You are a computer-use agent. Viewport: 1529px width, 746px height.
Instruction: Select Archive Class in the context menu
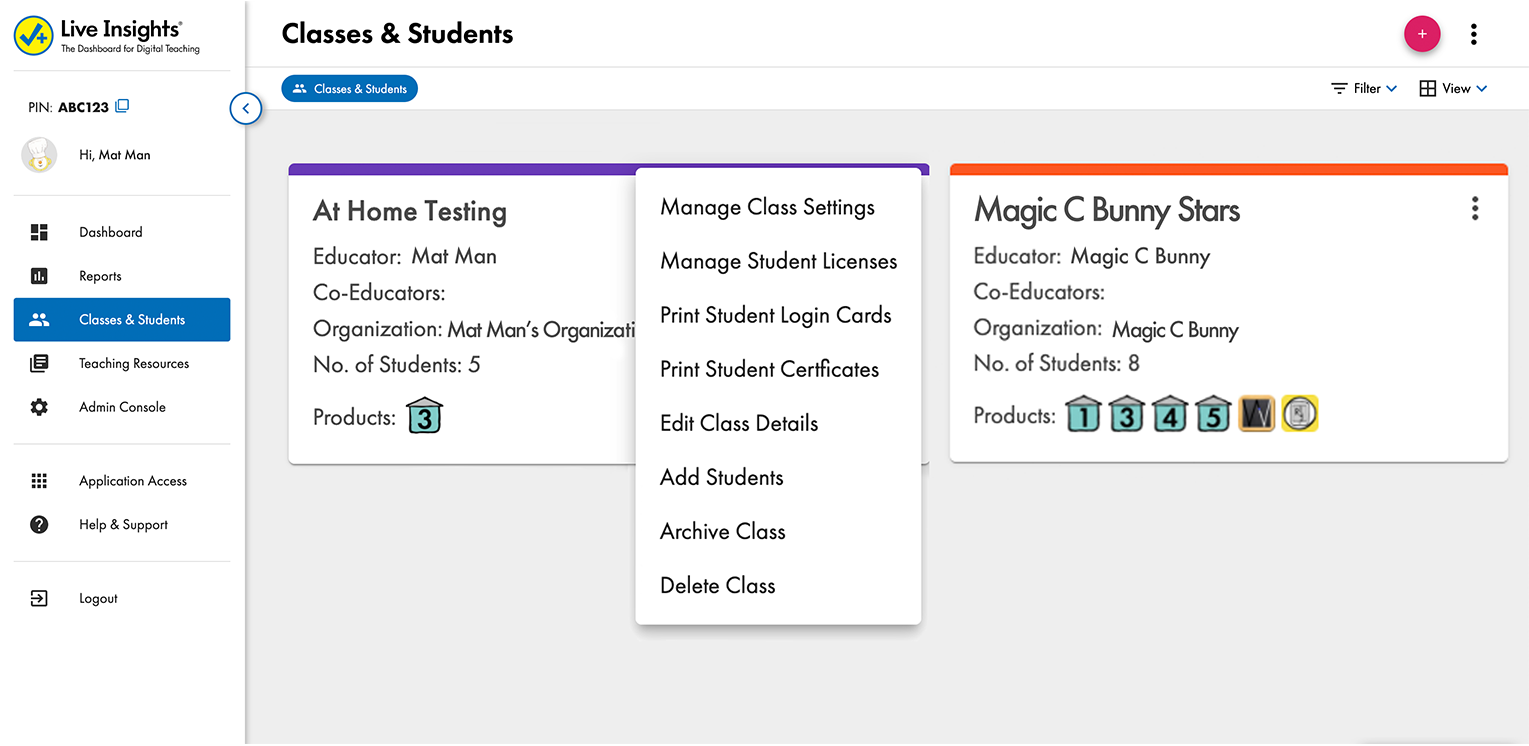[x=722, y=531]
